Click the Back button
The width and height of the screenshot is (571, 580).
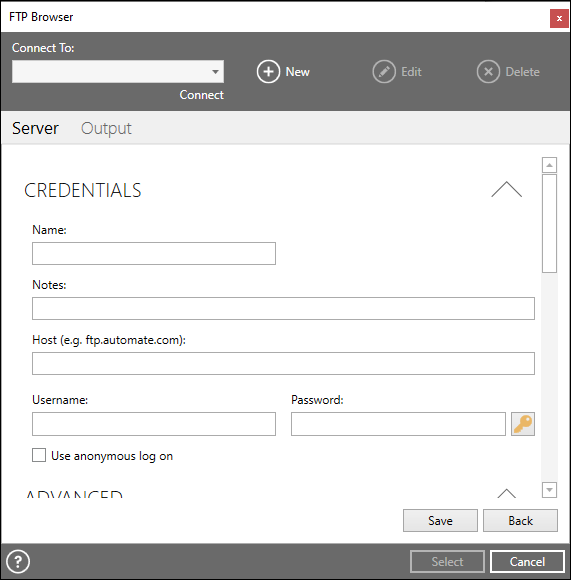520,520
